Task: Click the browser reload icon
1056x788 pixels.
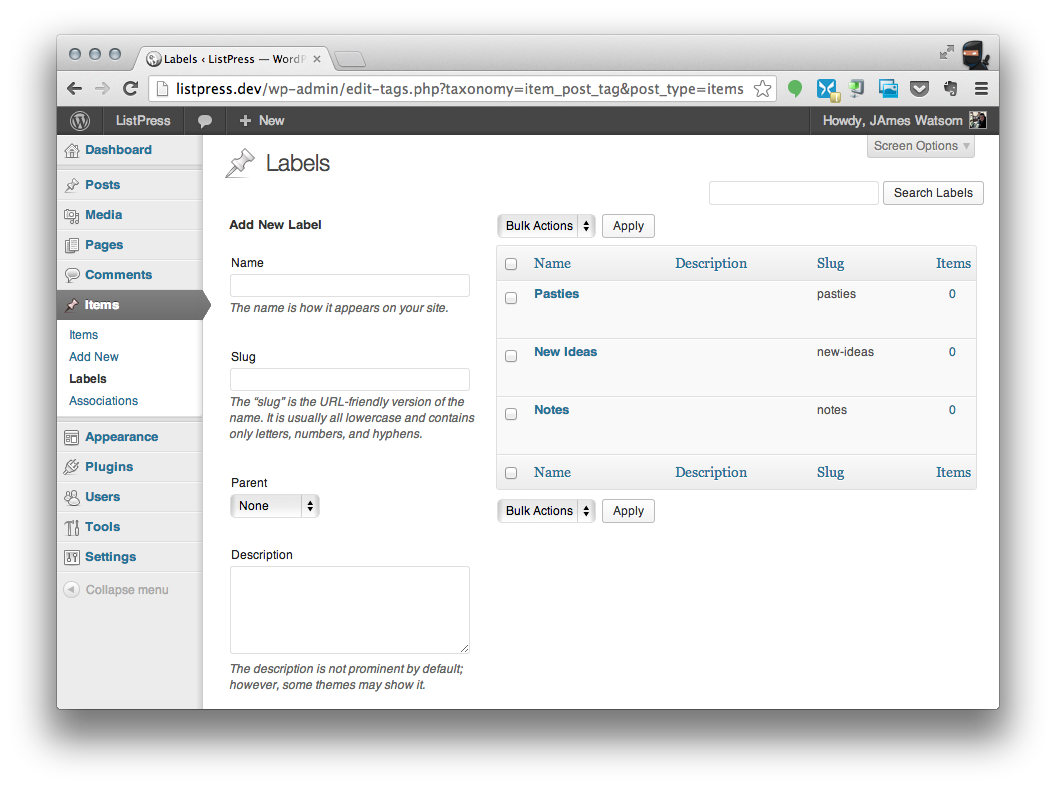Action: [x=131, y=88]
